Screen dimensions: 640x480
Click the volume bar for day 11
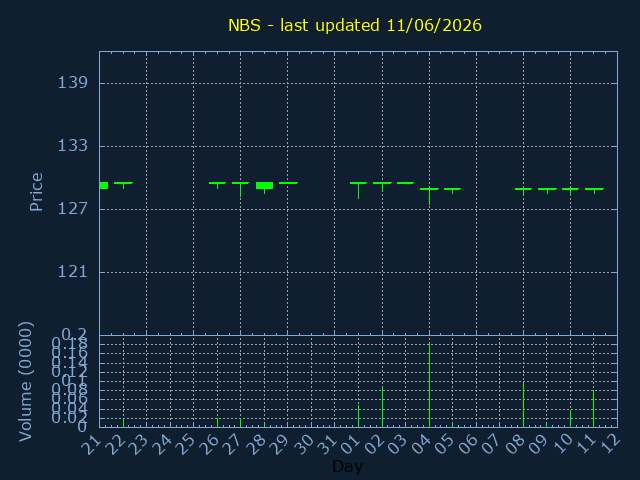594,409
